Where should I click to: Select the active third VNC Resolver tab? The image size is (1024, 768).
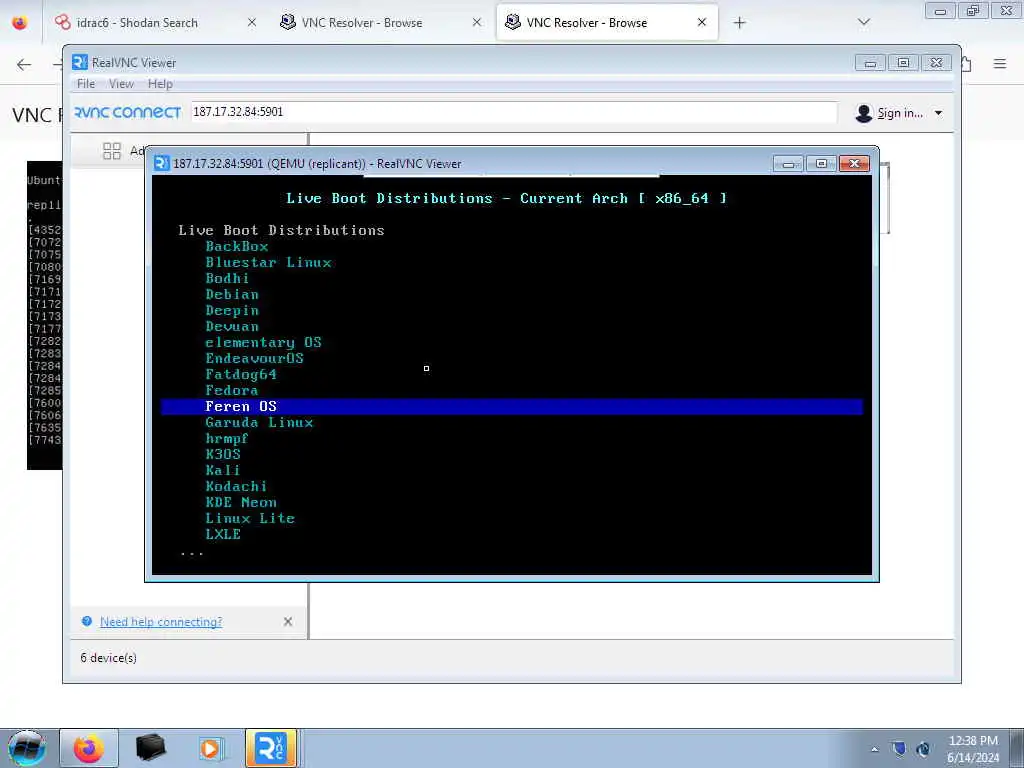tap(586, 22)
